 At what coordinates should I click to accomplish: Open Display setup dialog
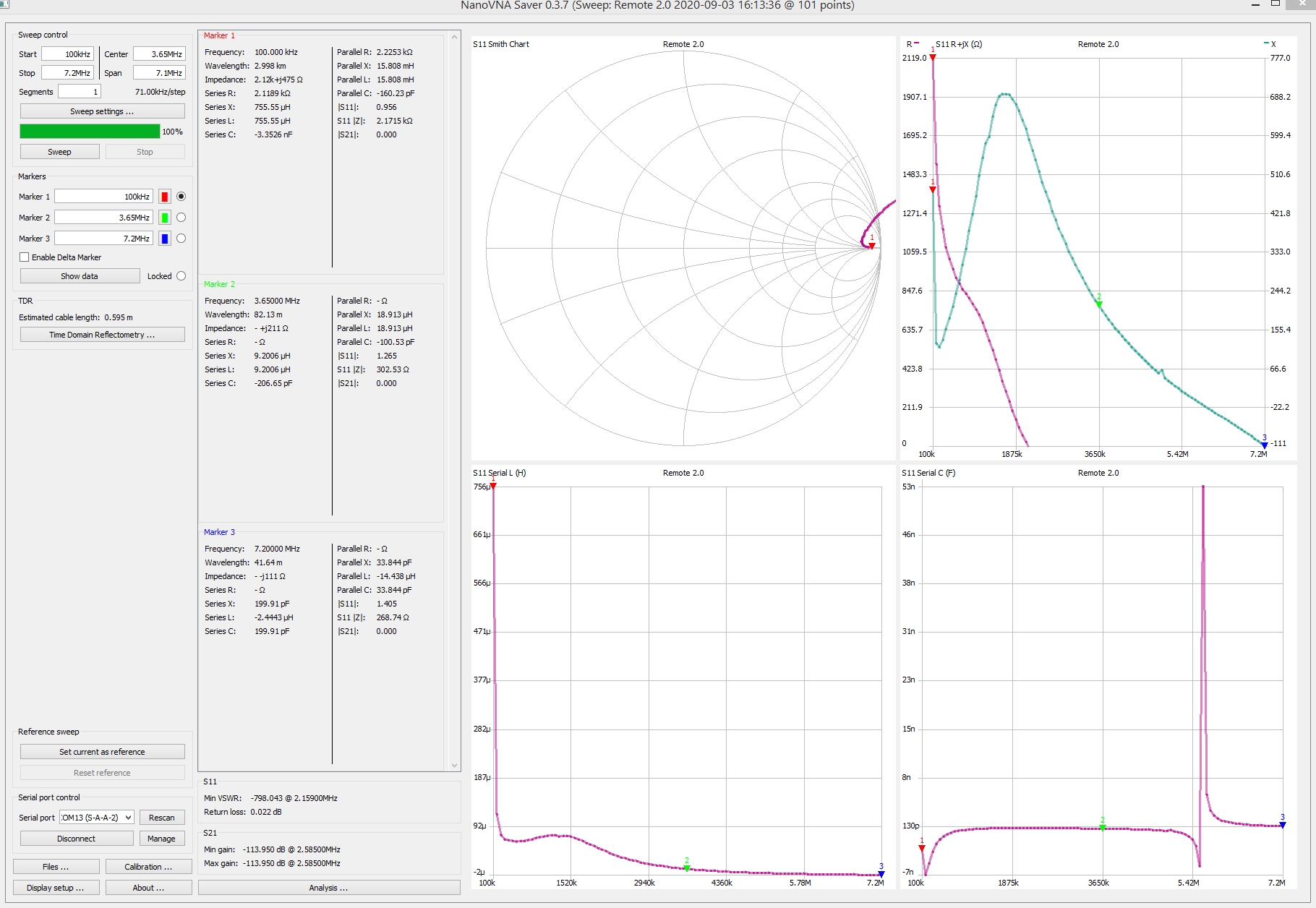56,888
